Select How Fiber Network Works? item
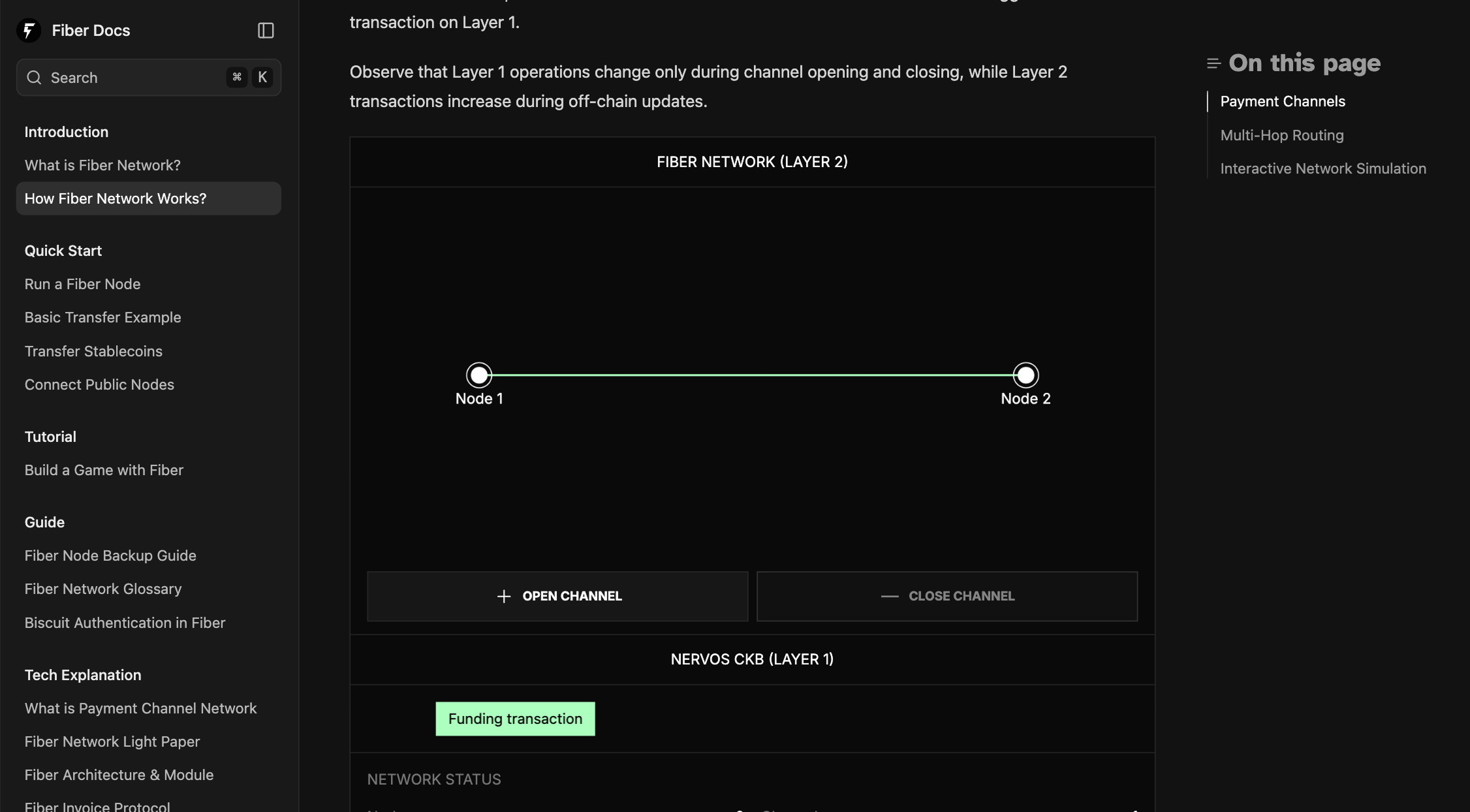The image size is (1470, 812). pyautogui.click(x=149, y=198)
